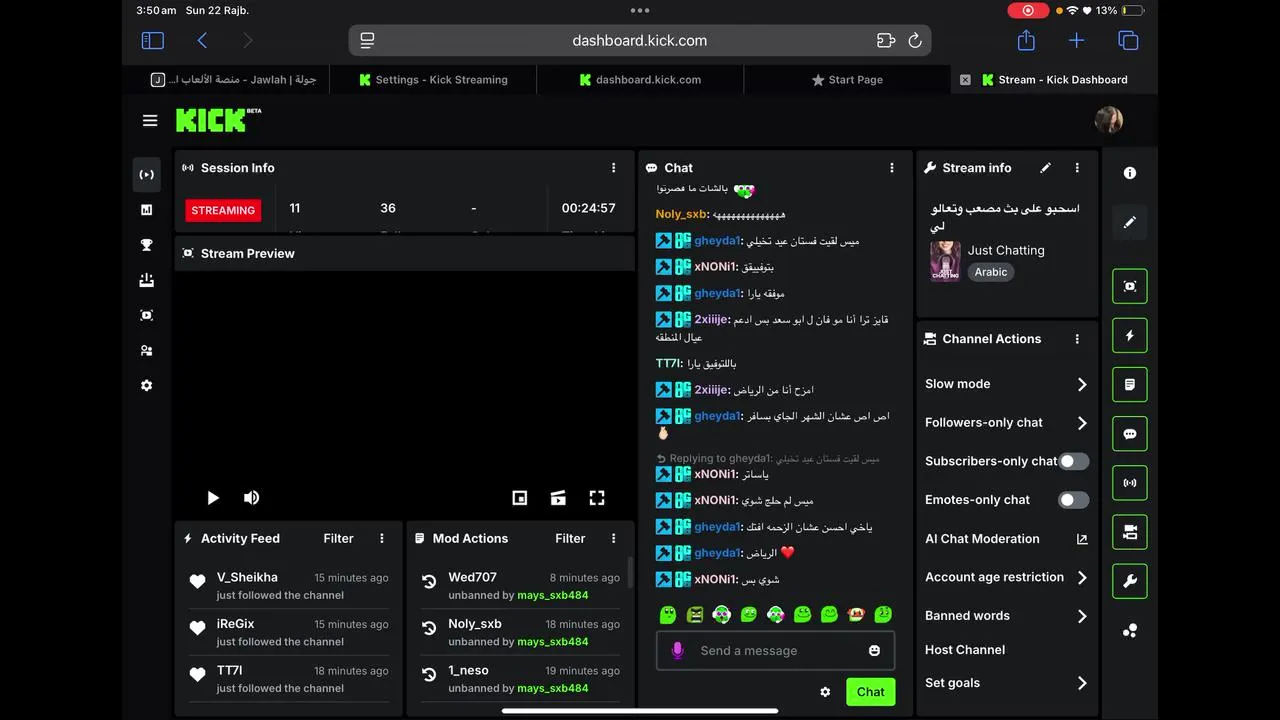The image size is (1280, 720).
Task: Enter fullscreen on stream preview
Action: 597,498
